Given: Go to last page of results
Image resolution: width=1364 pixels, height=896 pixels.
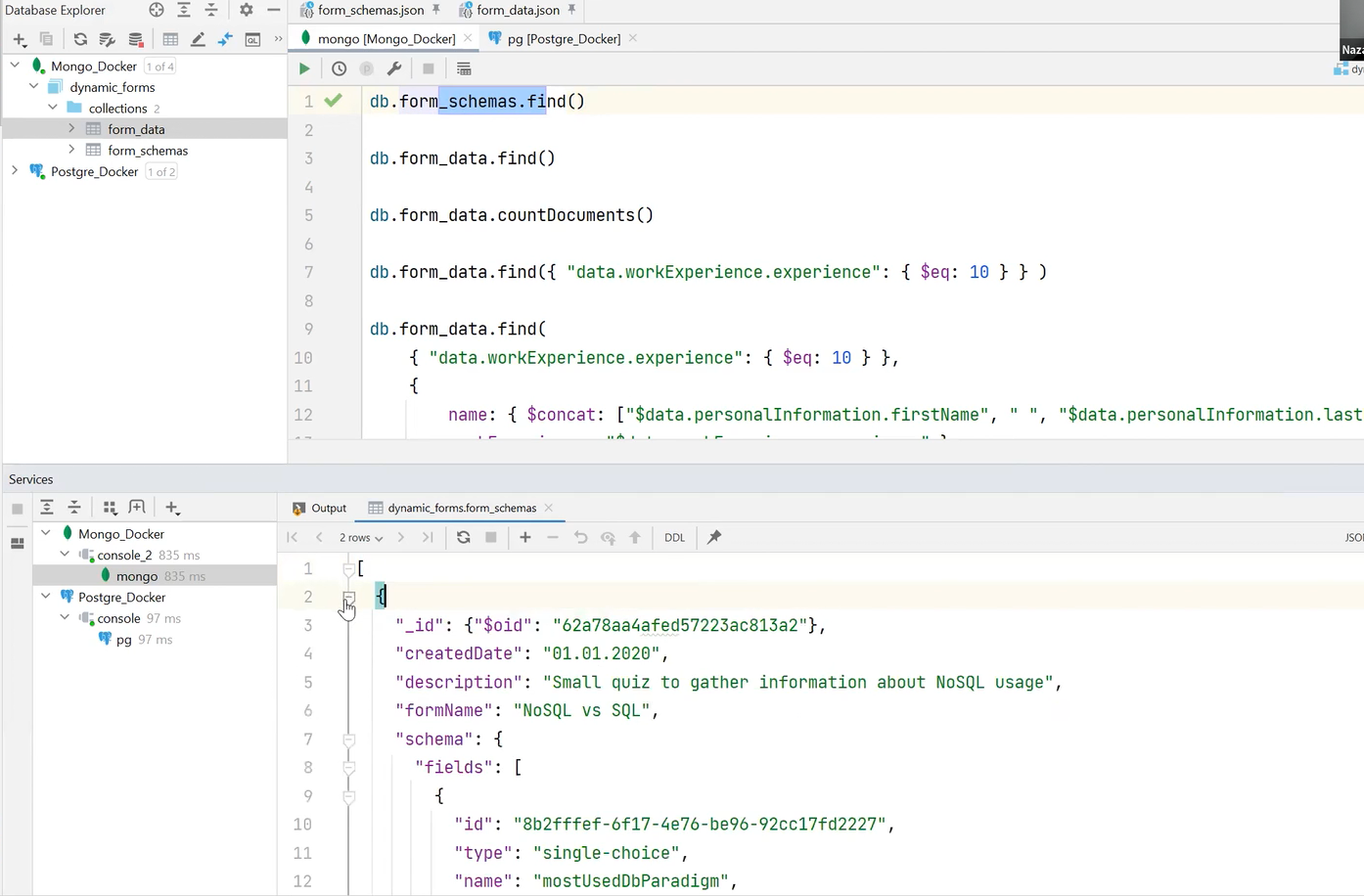Looking at the screenshot, I should pyautogui.click(x=428, y=537).
